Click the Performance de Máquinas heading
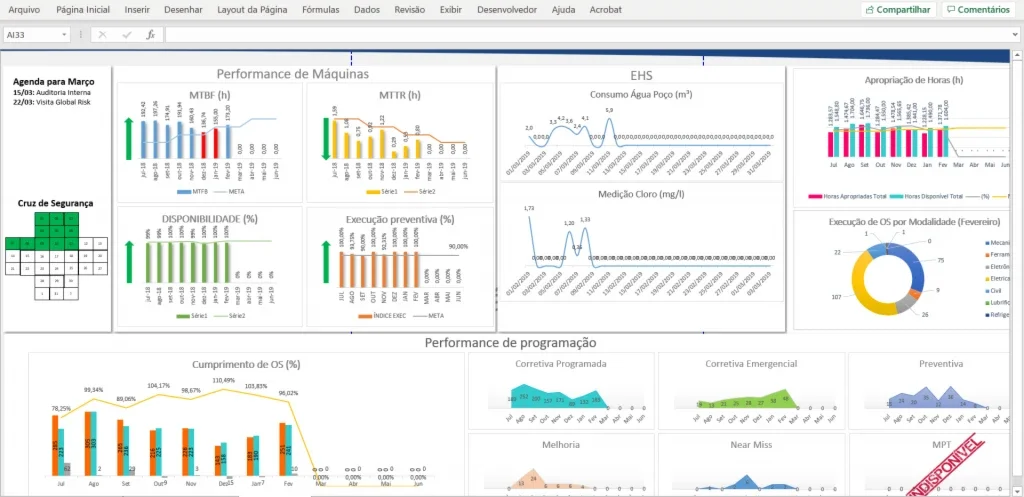Screen dimensions: 1024x497 pyautogui.click(x=293, y=74)
